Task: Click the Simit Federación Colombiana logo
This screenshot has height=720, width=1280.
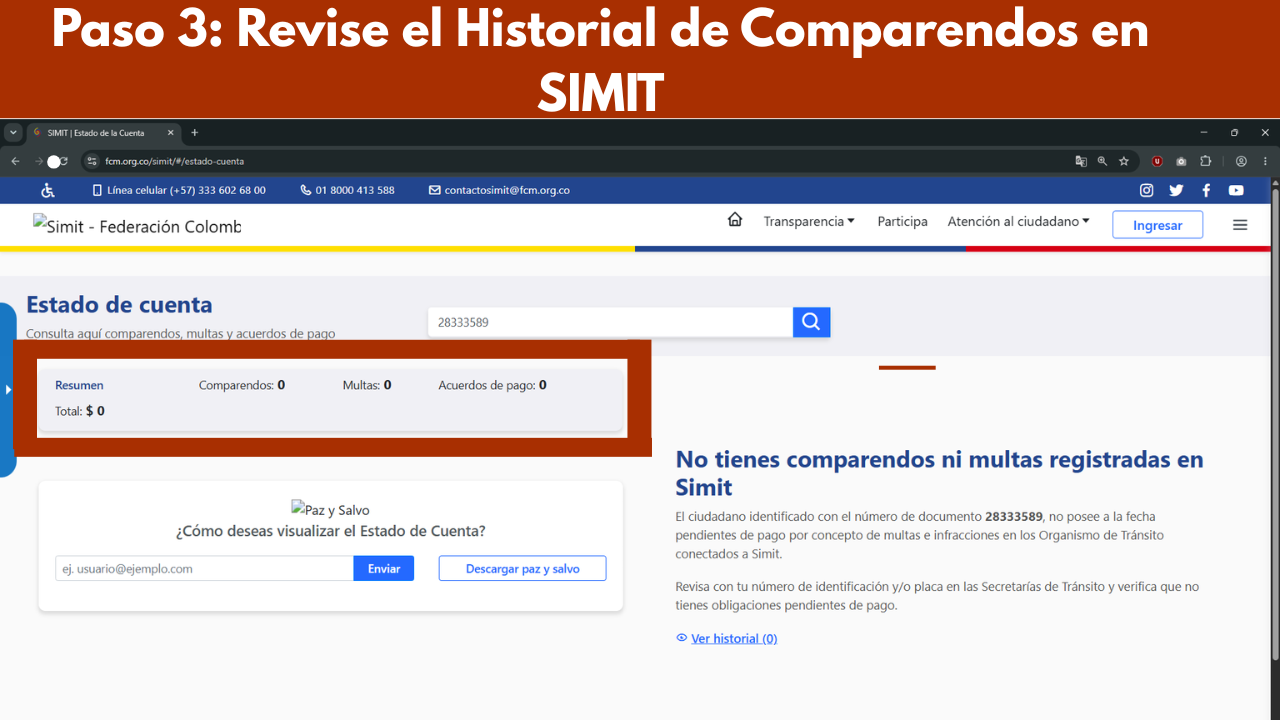Action: (x=137, y=226)
